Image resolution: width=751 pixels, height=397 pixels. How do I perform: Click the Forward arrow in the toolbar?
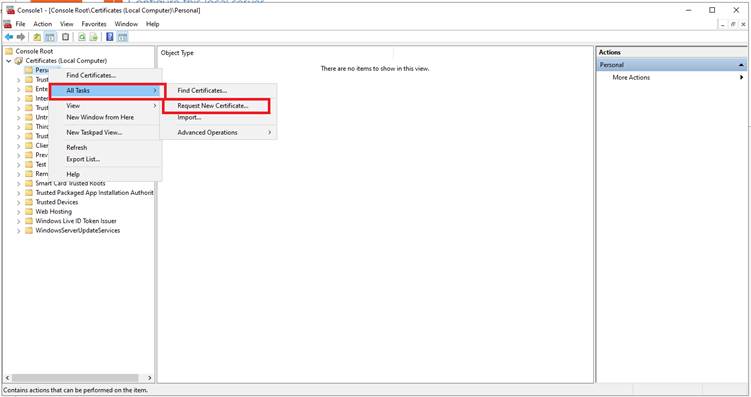pos(21,37)
